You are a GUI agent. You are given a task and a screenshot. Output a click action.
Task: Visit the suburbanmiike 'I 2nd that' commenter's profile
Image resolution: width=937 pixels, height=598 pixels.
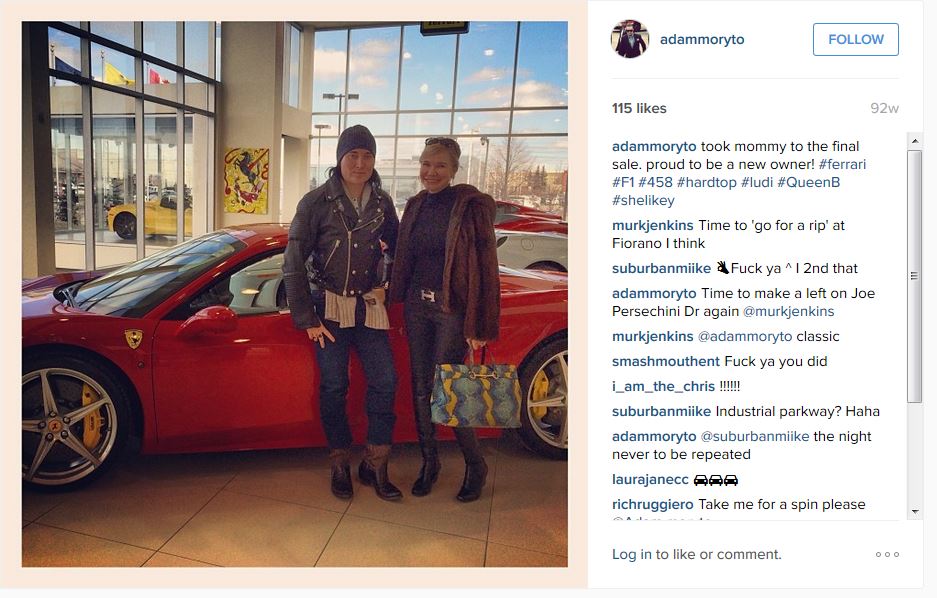(x=661, y=268)
